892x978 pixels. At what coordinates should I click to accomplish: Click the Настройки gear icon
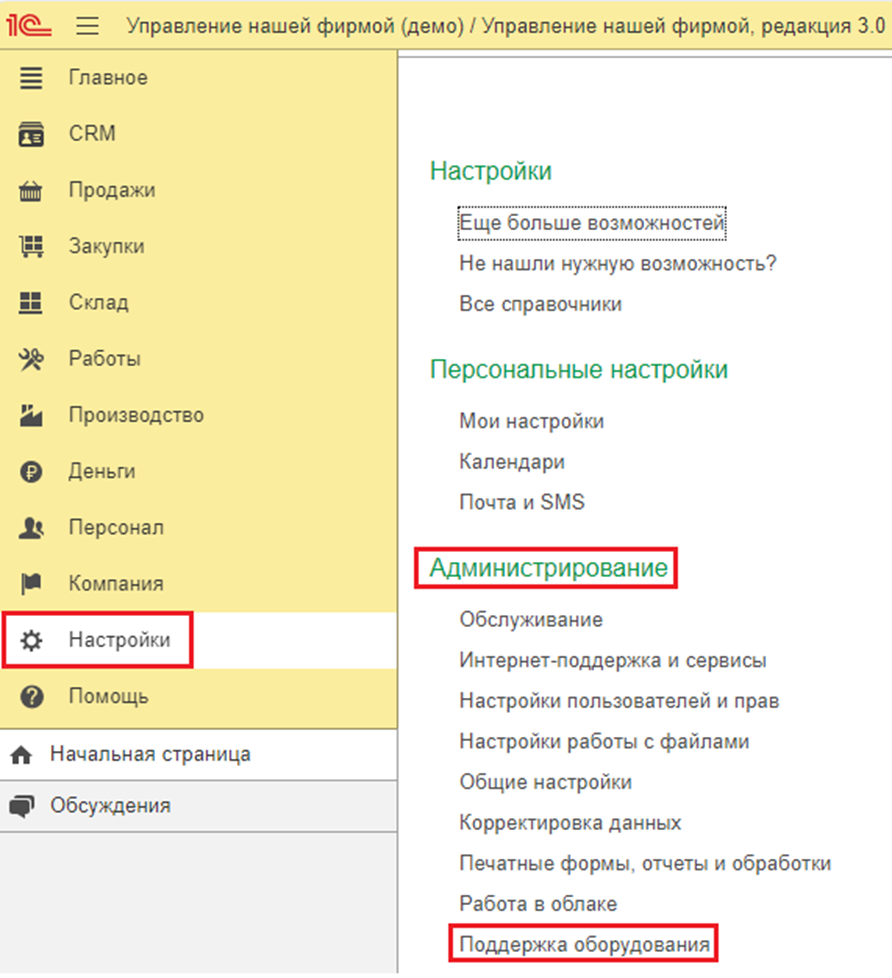31,641
